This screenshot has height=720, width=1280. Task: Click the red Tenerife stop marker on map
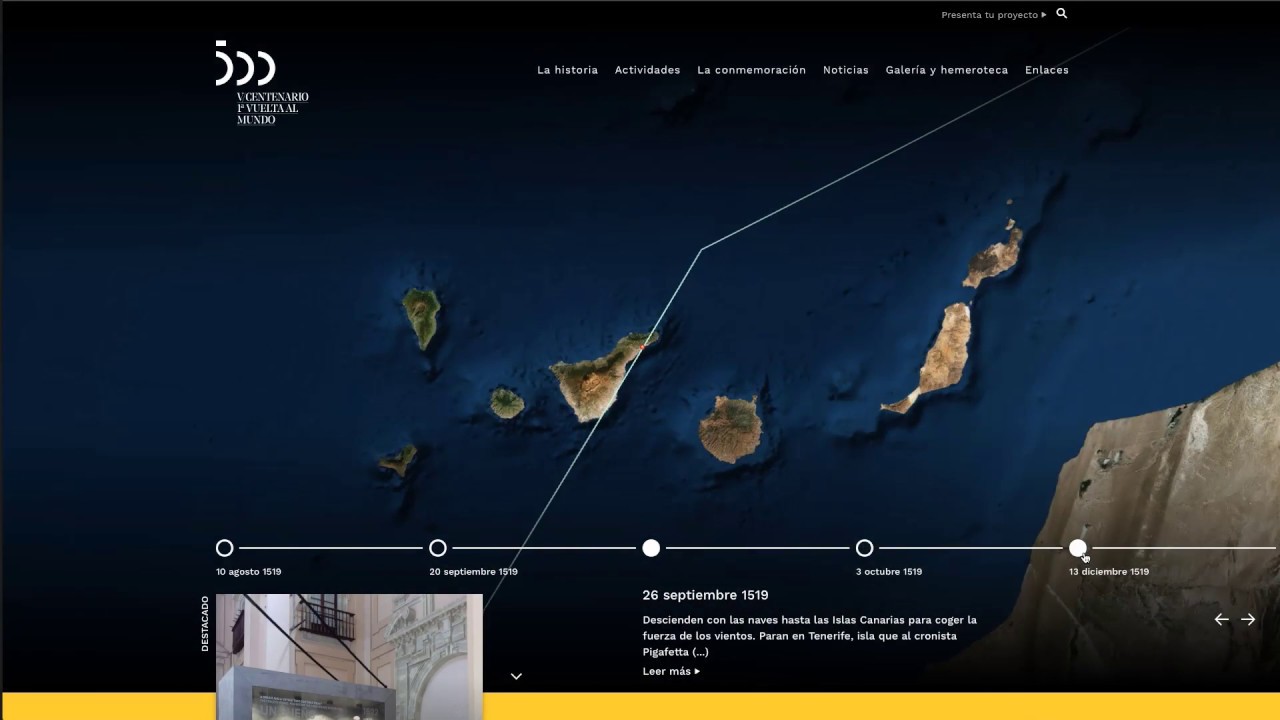(642, 347)
